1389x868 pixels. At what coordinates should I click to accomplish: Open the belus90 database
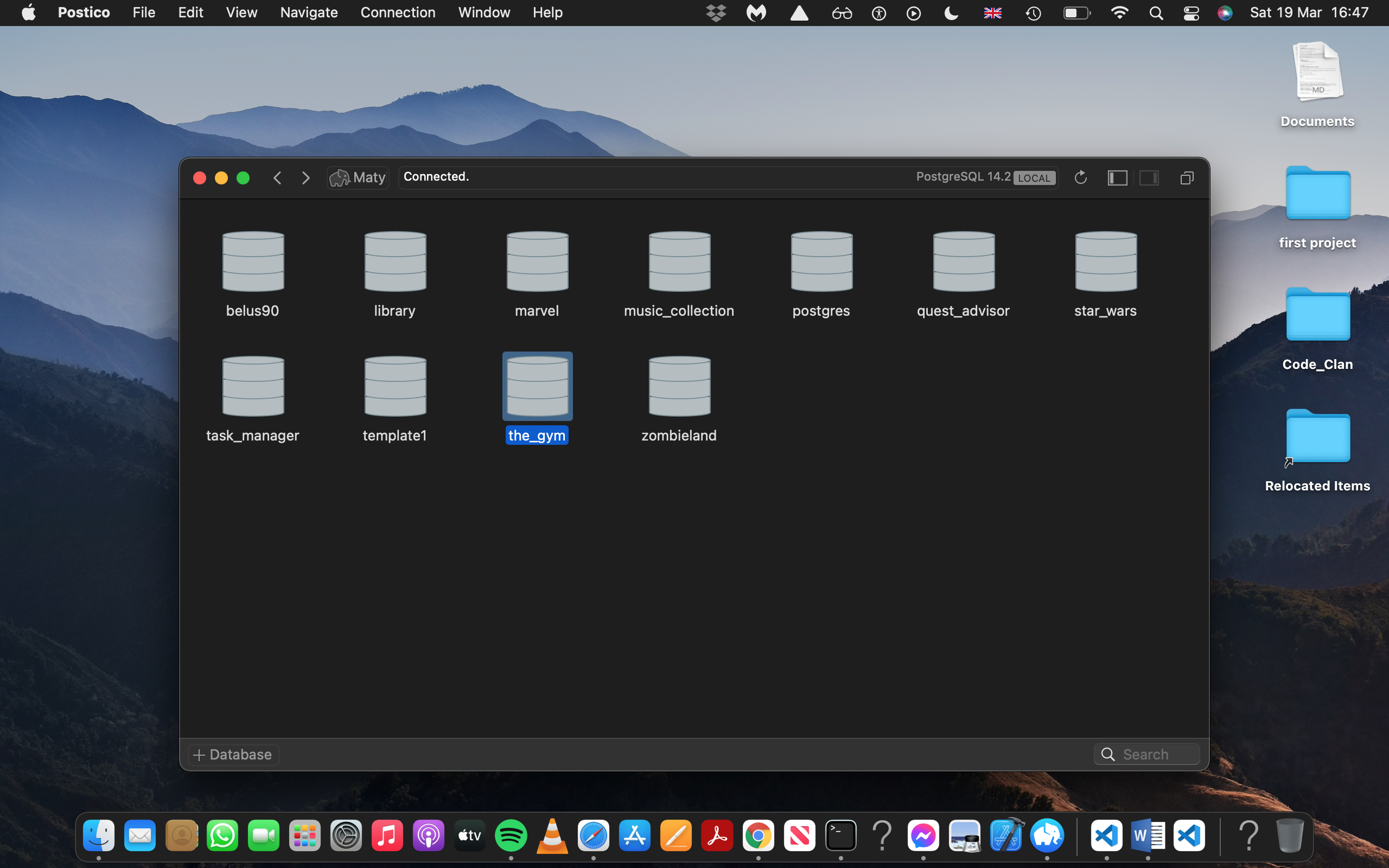click(253, 262)
